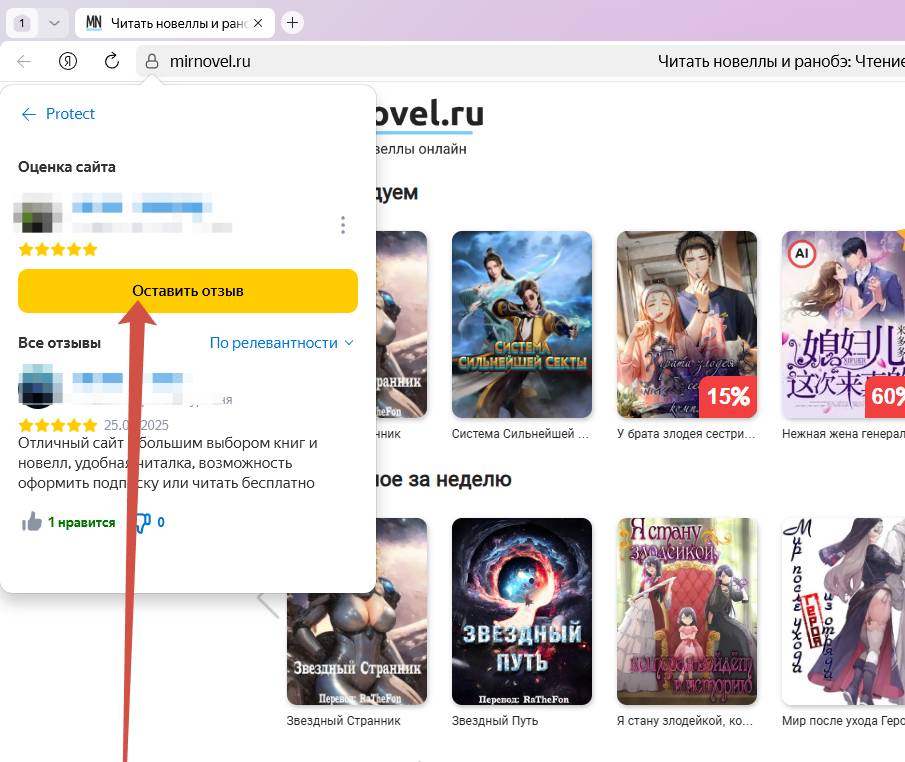Open Yandex home via Я icon
Viewport: 905px width, 762px height.
[68, 61]
